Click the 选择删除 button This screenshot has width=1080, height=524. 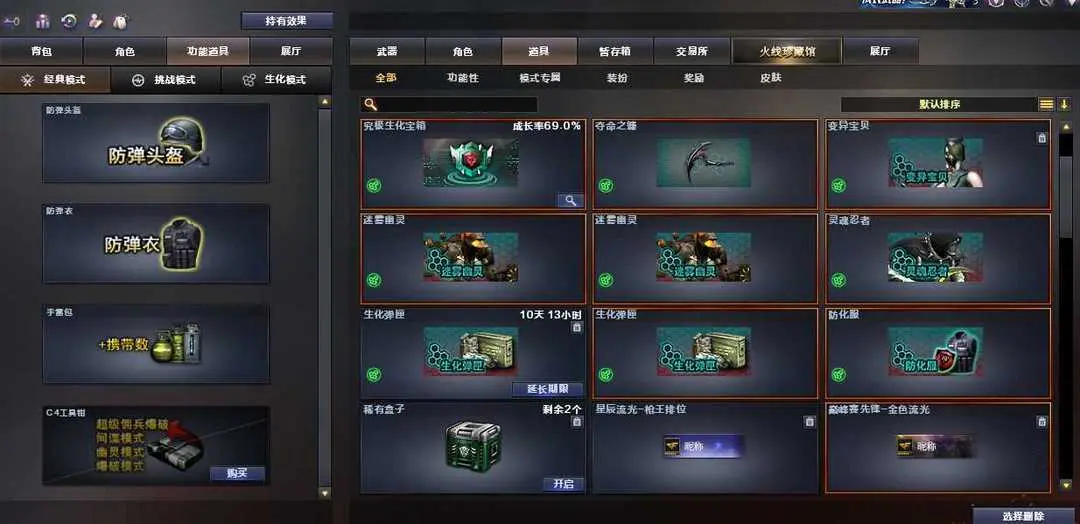1024,516
